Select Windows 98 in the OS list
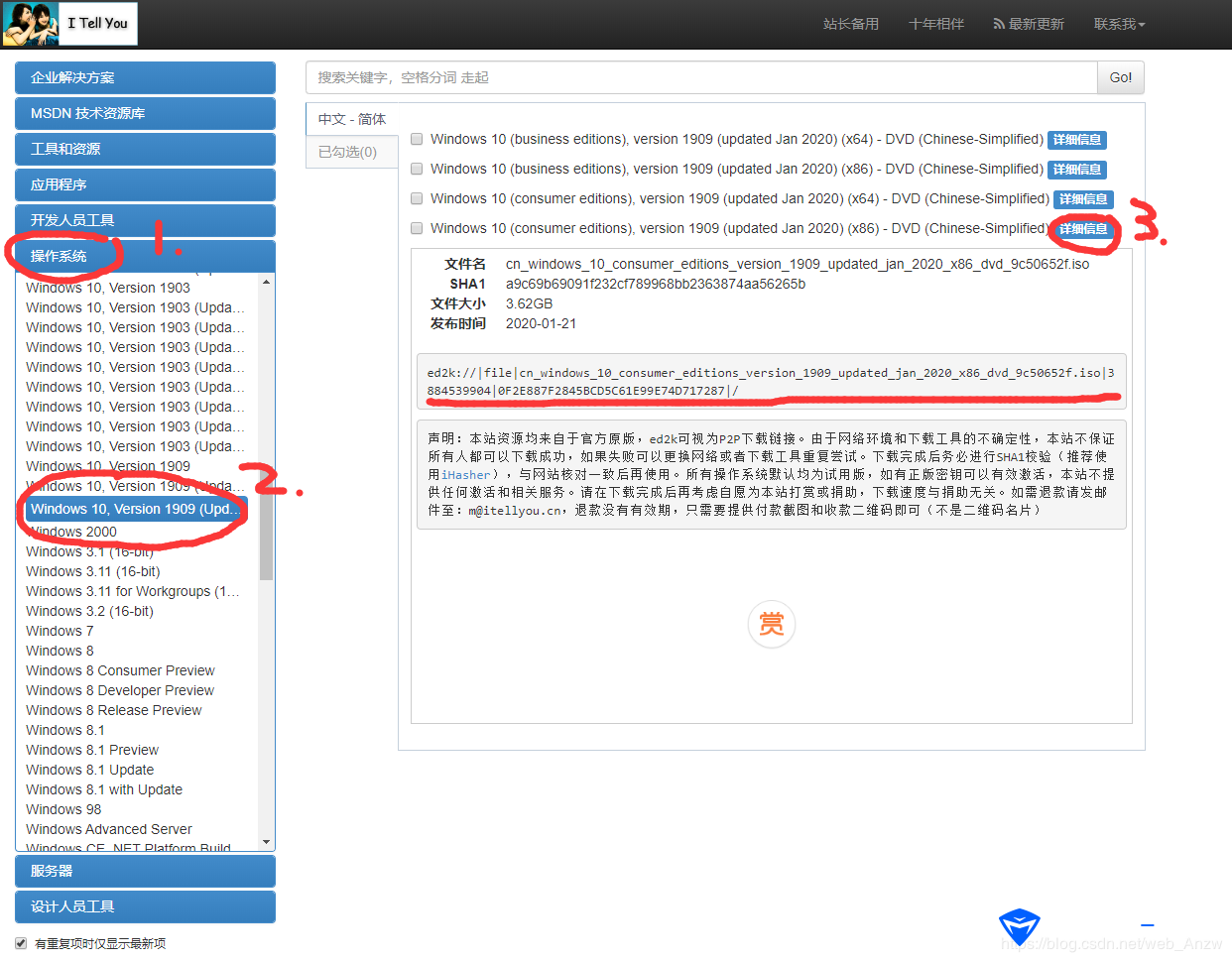Screen dimensions: 1232x962 (63, 809)
